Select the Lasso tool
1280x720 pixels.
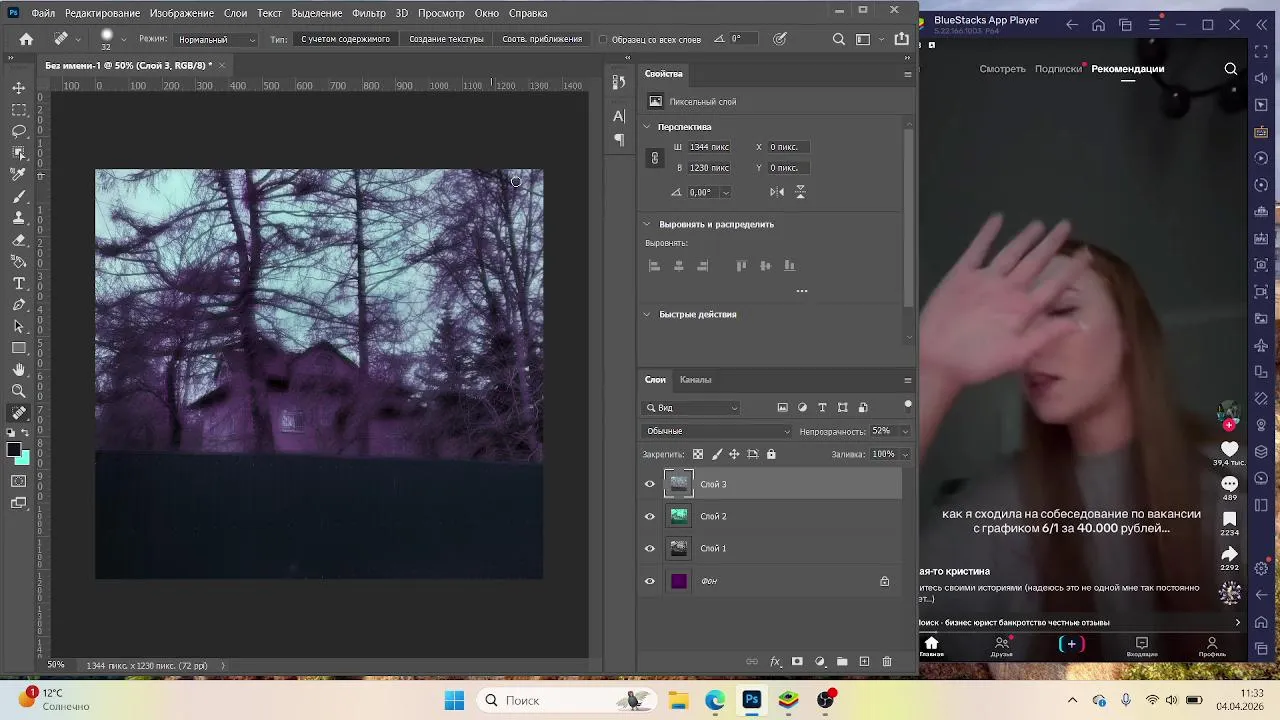tap(19, 131)
